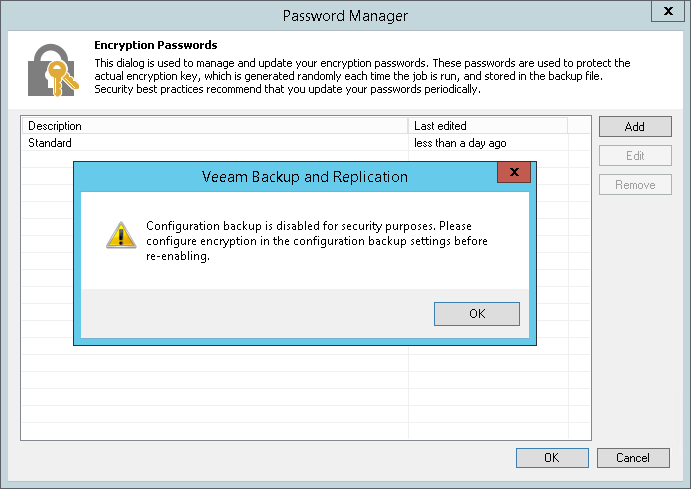Confirm Password Manager with its bottom OK button
The width and height of the screenshot is (691, 489).
point(551,458)
